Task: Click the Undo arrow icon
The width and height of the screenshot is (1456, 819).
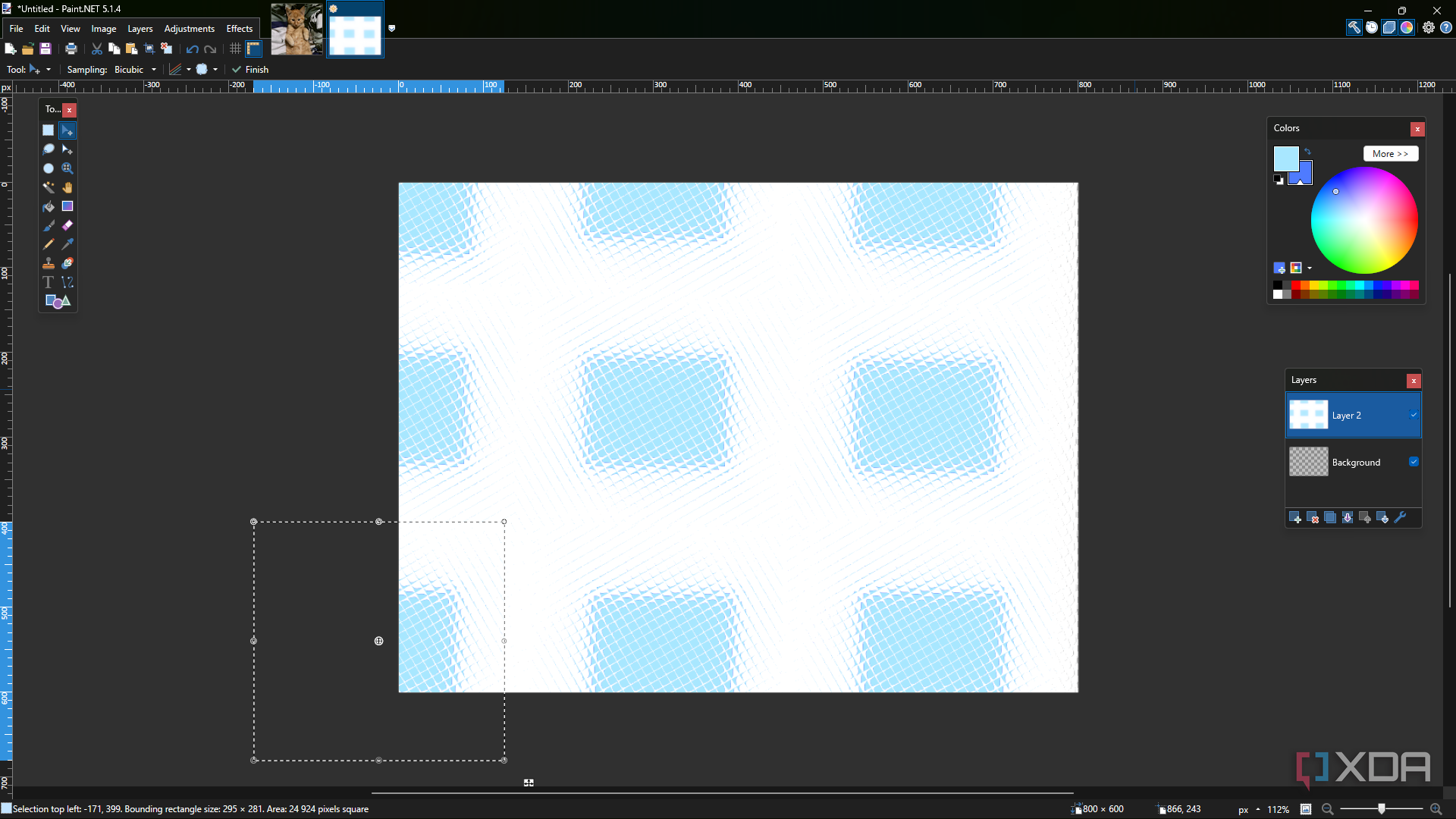Action: click(x=193, y=49)
